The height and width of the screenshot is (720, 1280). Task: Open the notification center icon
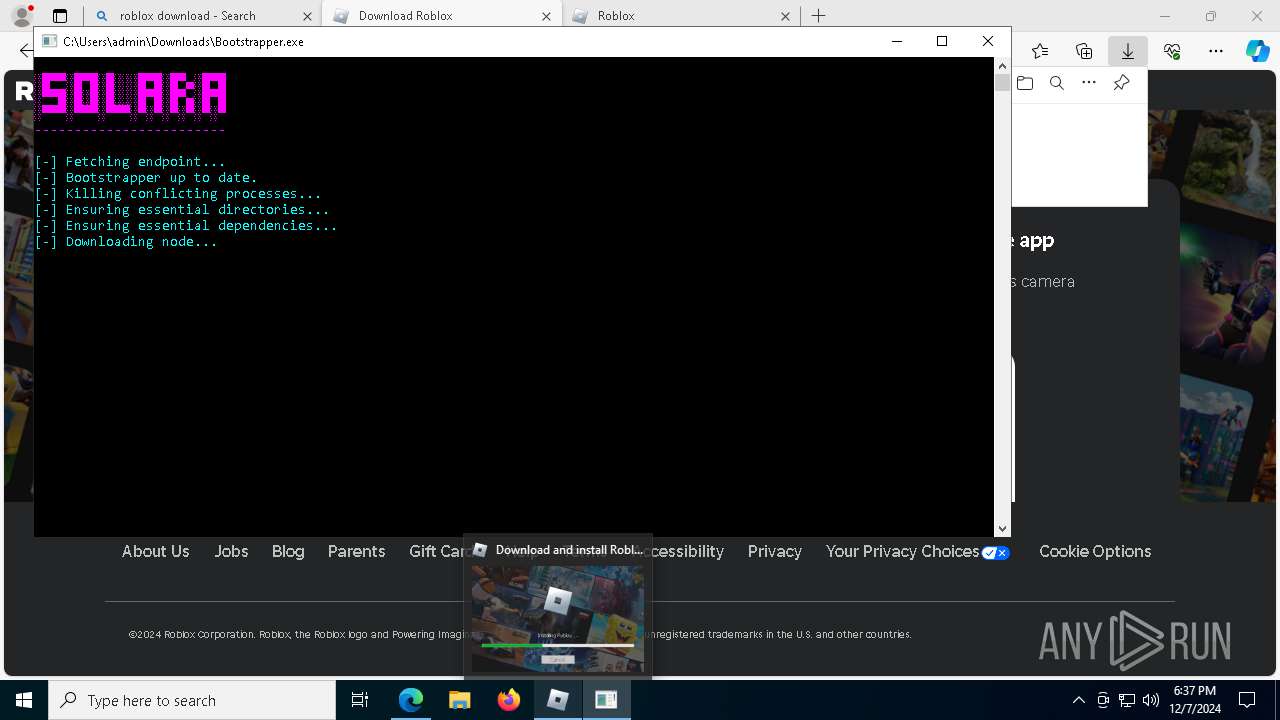coord(1247,700)
